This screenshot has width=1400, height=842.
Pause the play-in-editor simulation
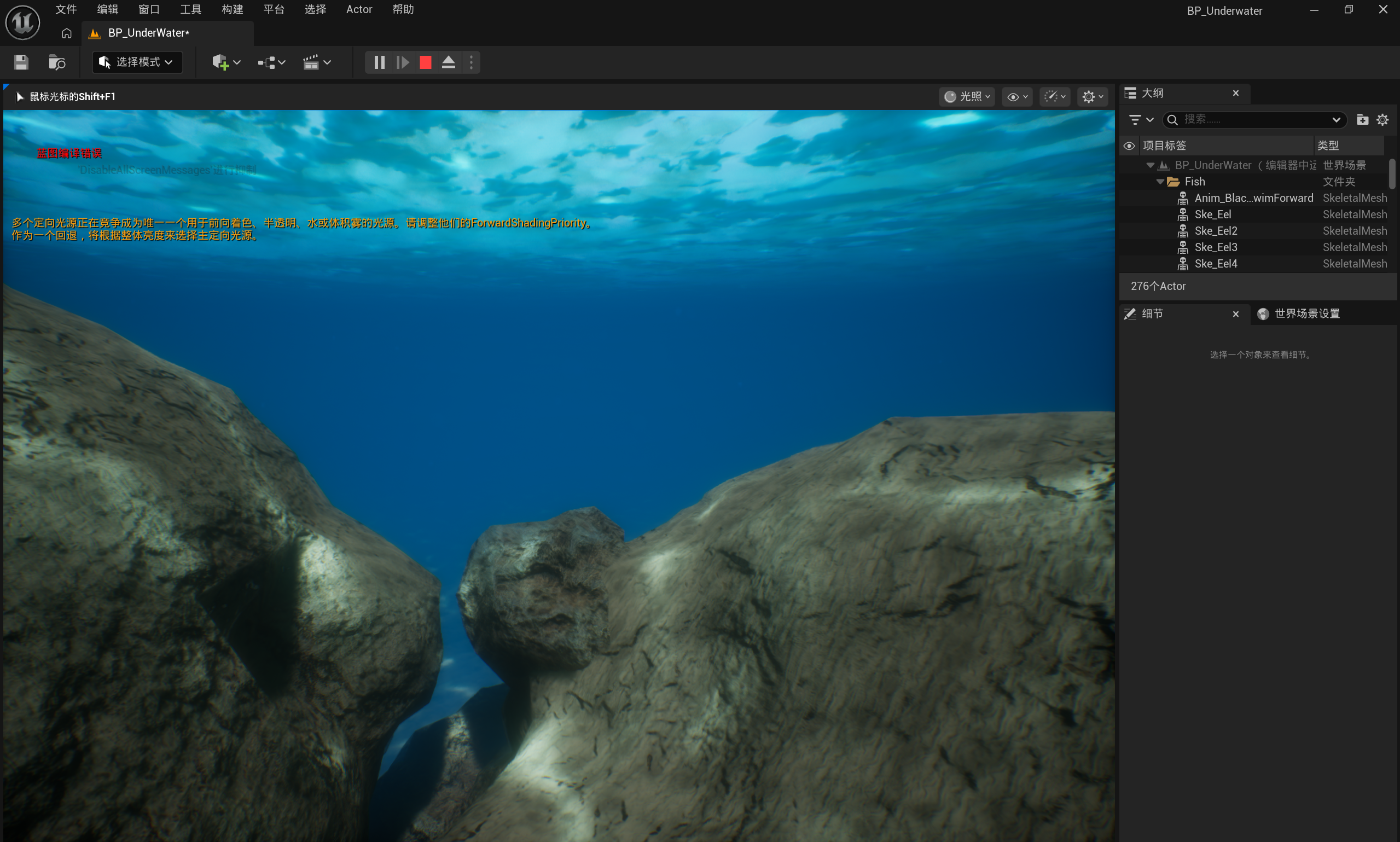[380, 62]
